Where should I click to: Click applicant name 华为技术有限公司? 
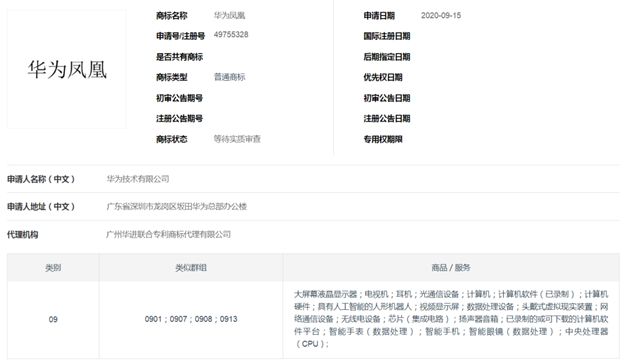click(x=138, y=179)
